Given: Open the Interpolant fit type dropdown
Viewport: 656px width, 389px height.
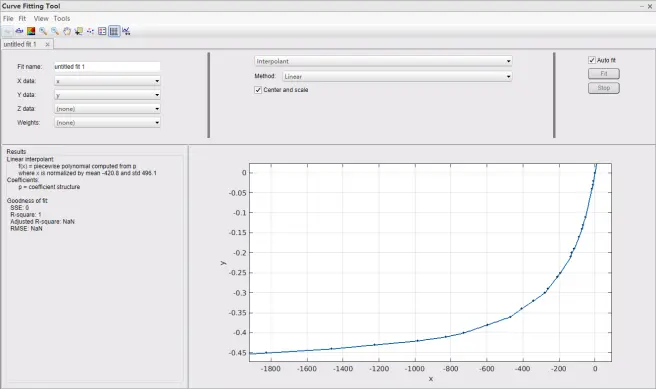Looking at the screenshot, I should [x=383, y=61].
